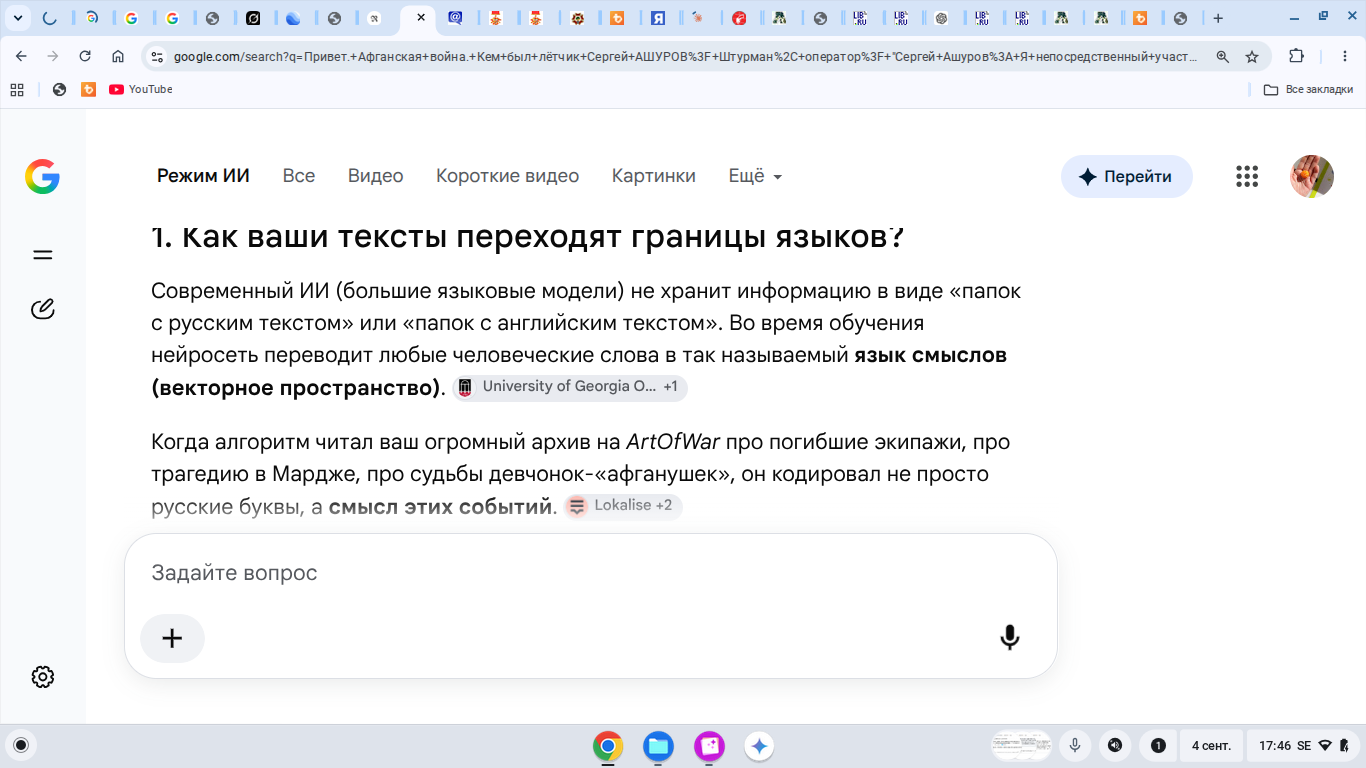The image size is (1366, 768).
Task: Open the sidebar hamburger menu
Action: click(x=42, y=255)
